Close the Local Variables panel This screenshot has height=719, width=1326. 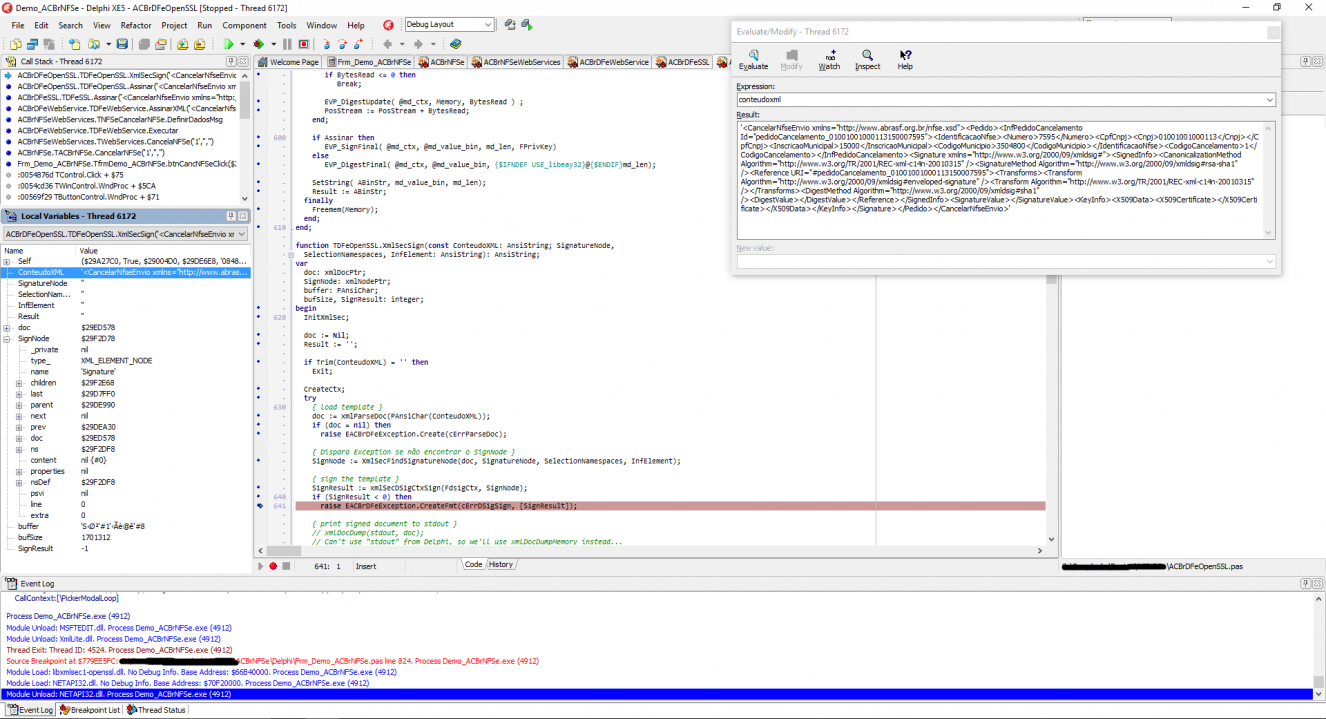pos(243,216)
